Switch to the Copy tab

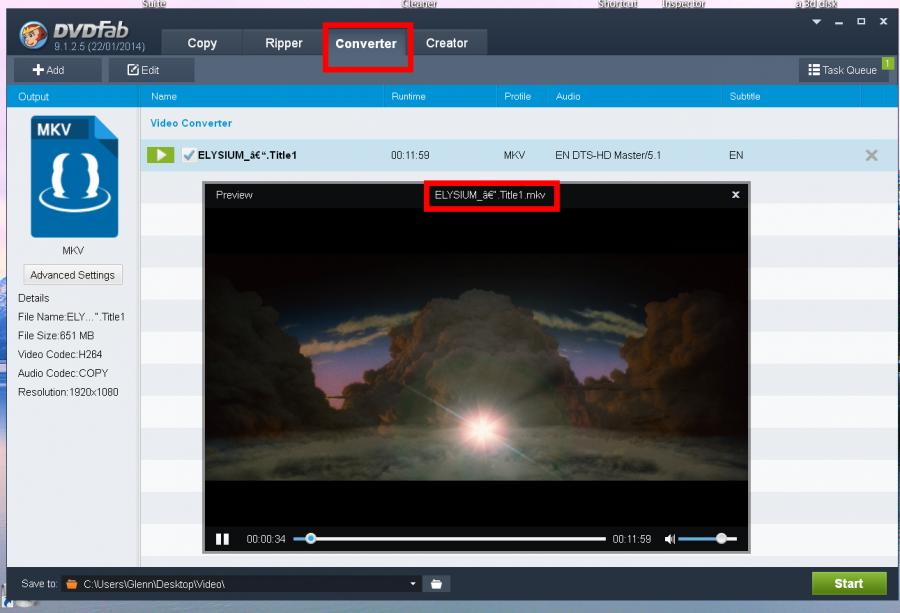(x=202, y=43)
